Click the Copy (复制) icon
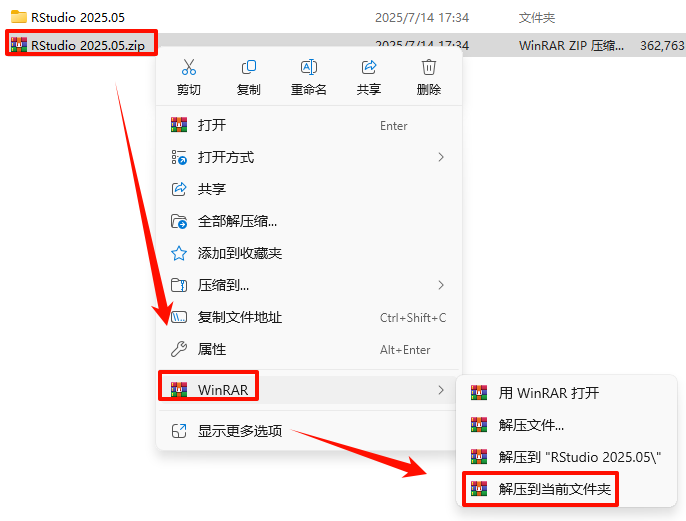686x521 pixels. 248,67
